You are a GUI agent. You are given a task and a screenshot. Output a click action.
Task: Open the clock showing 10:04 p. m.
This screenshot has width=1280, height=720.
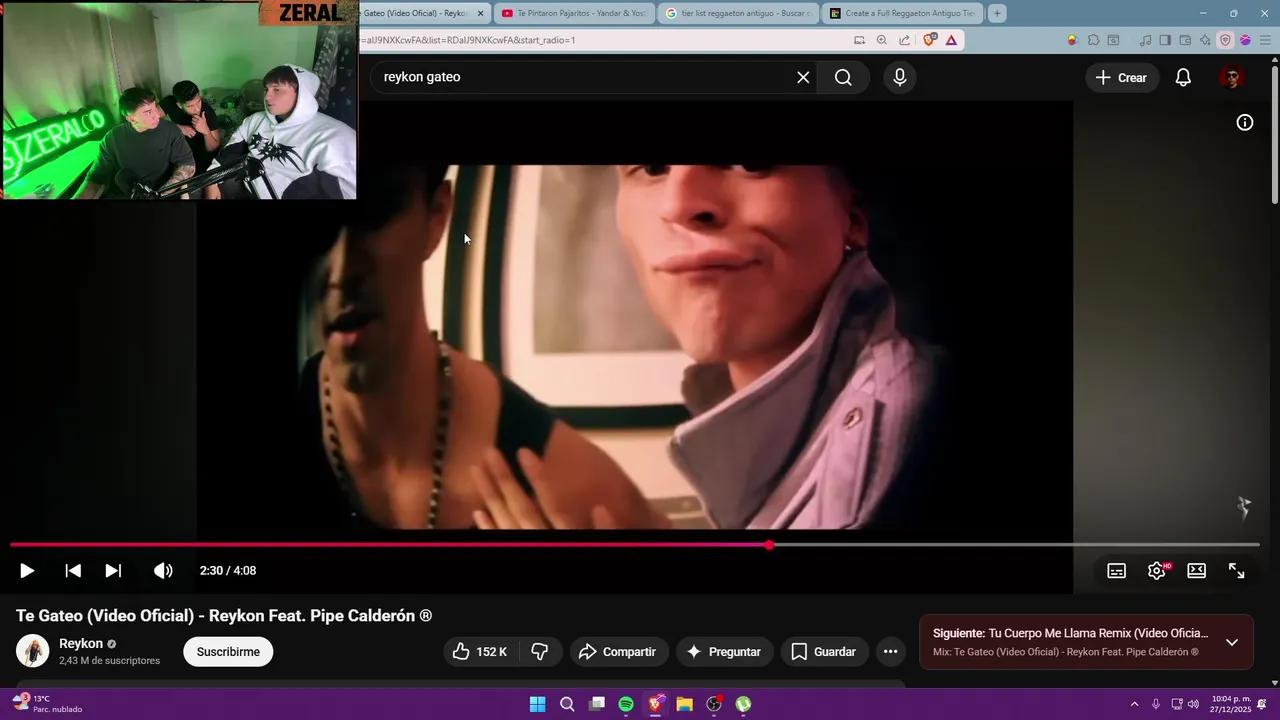coord(1231,704)
